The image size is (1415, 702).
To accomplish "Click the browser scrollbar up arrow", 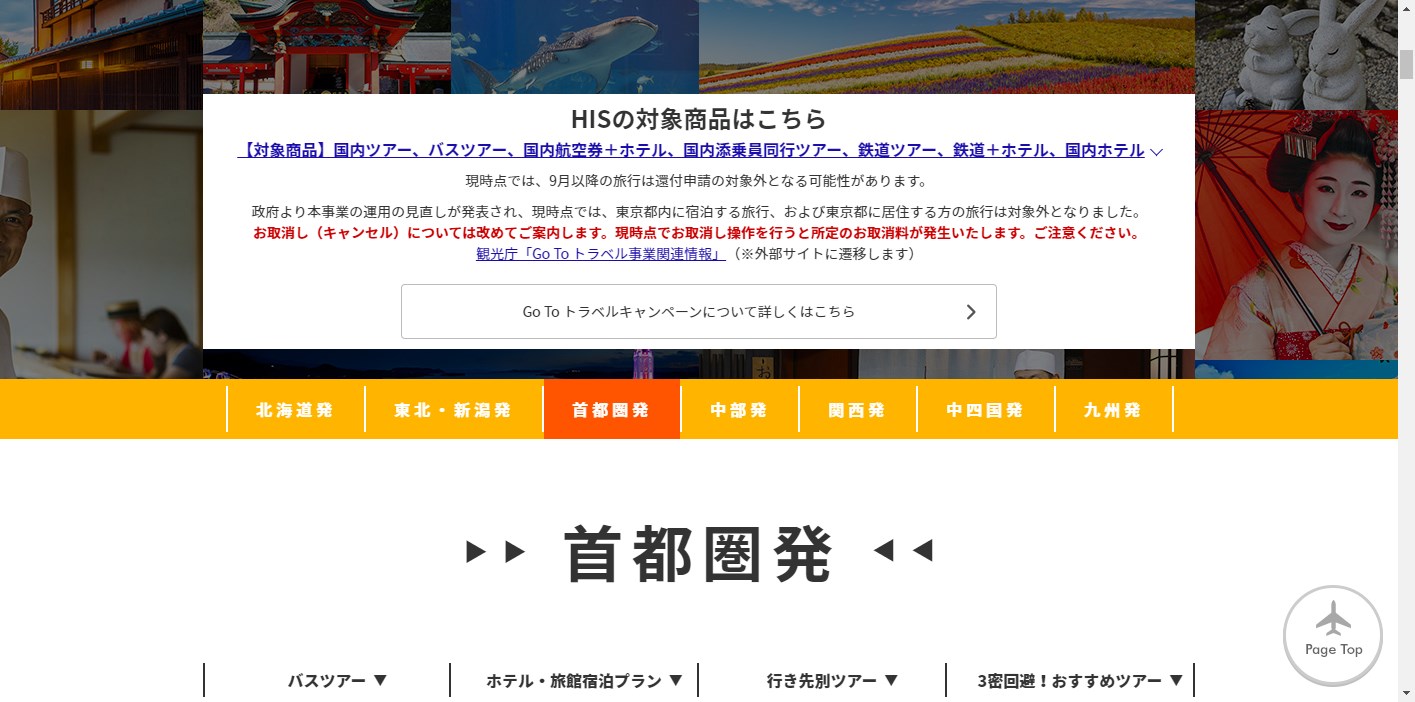I will (x=1406, y=8).
